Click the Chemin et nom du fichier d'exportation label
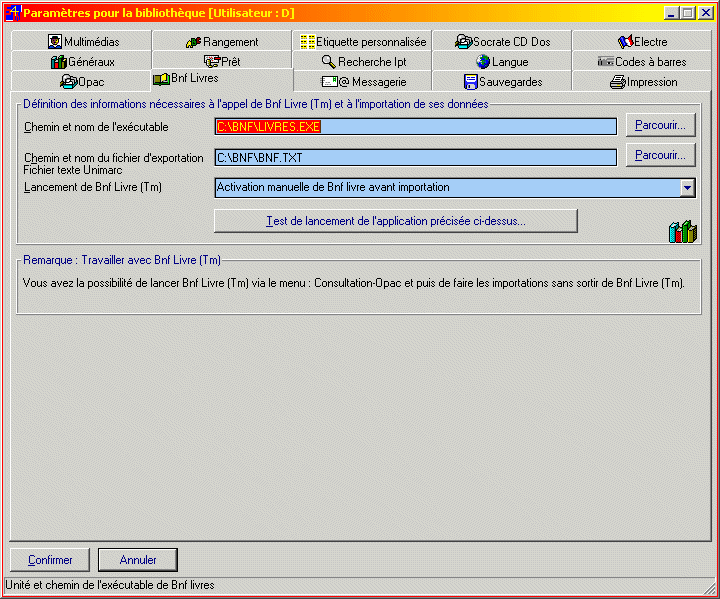This screenshot has height=599, width=720. click(113, 158)
